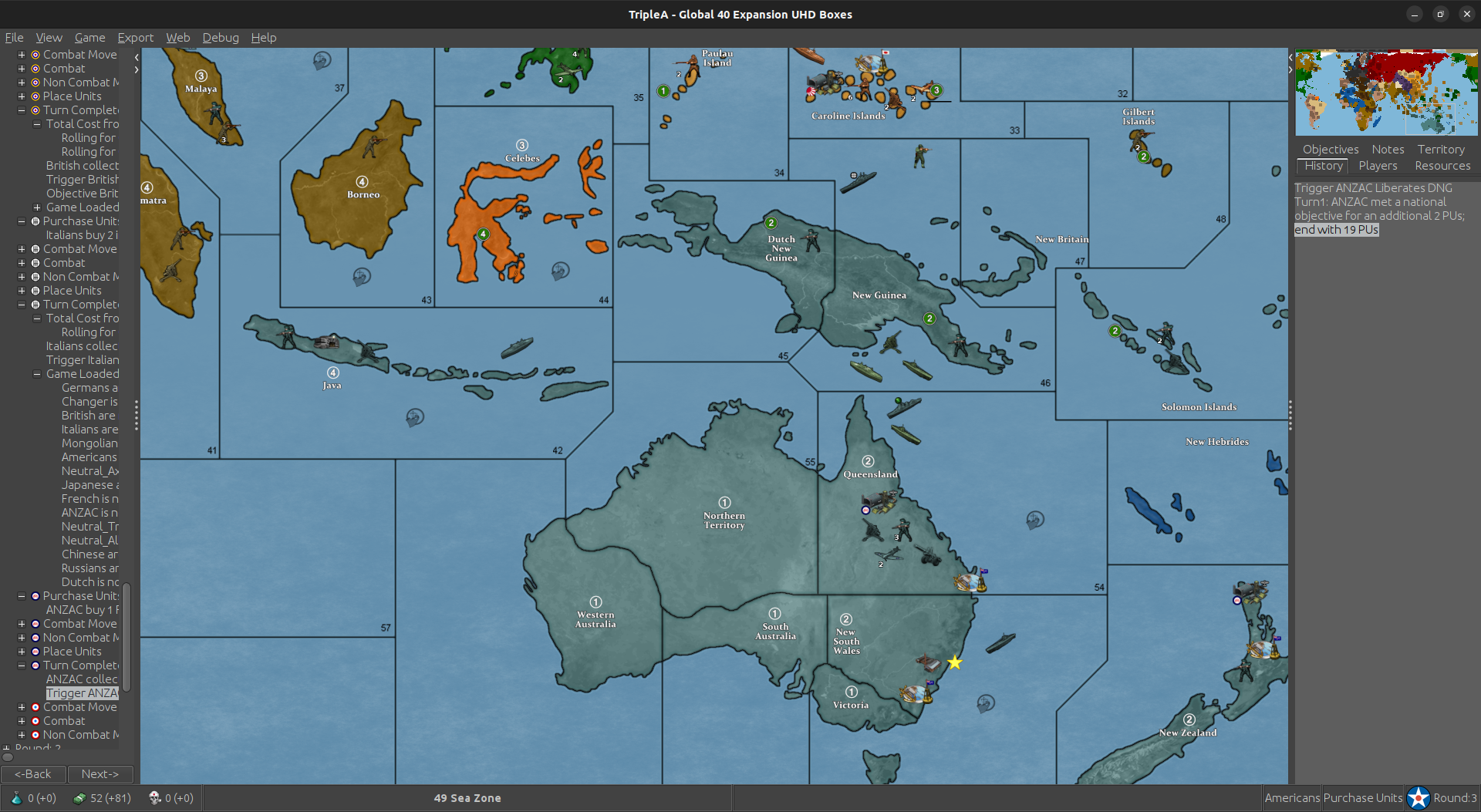Click the skull resource icon in status bar
Viewport: 1481px width, 812px height.
(x=155, y=797)
